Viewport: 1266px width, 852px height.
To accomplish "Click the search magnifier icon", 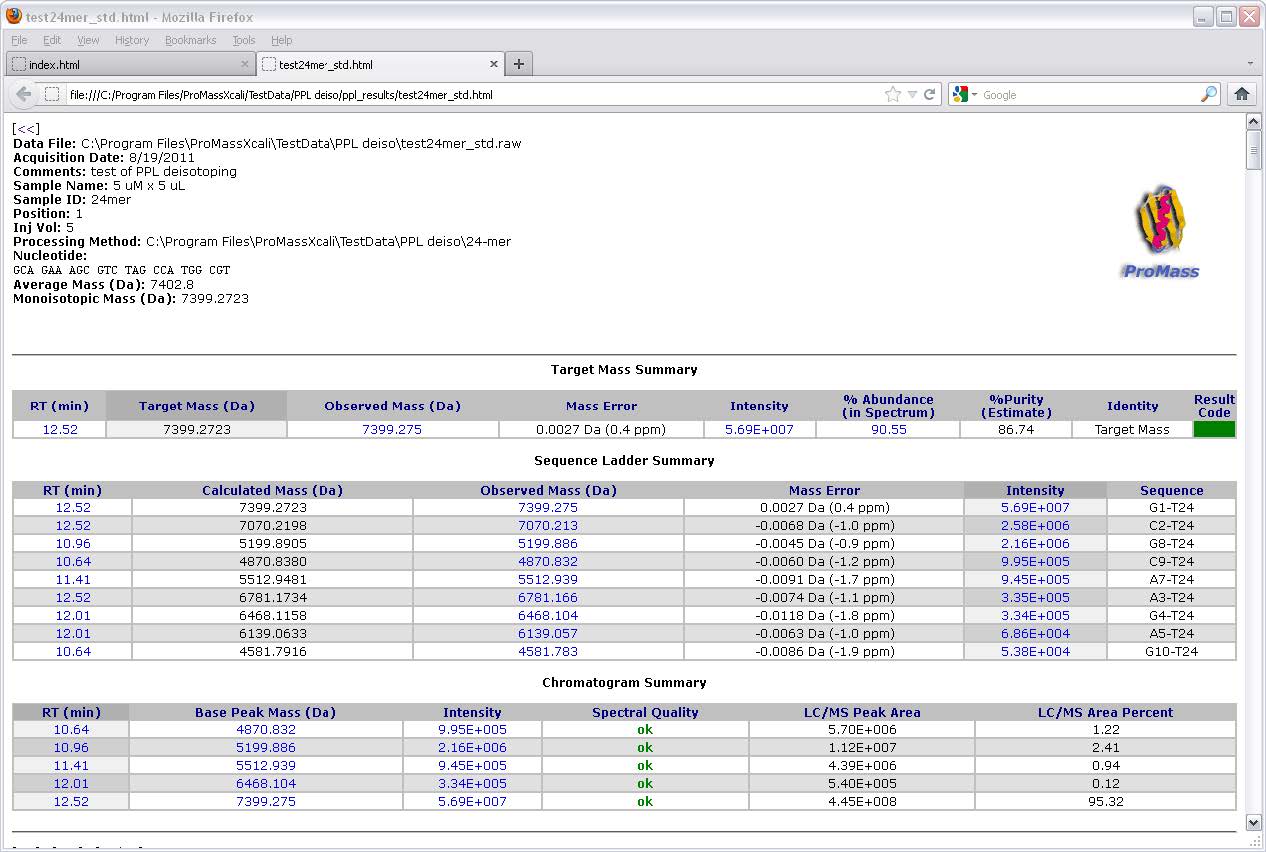I will [x=1209, y=94].
